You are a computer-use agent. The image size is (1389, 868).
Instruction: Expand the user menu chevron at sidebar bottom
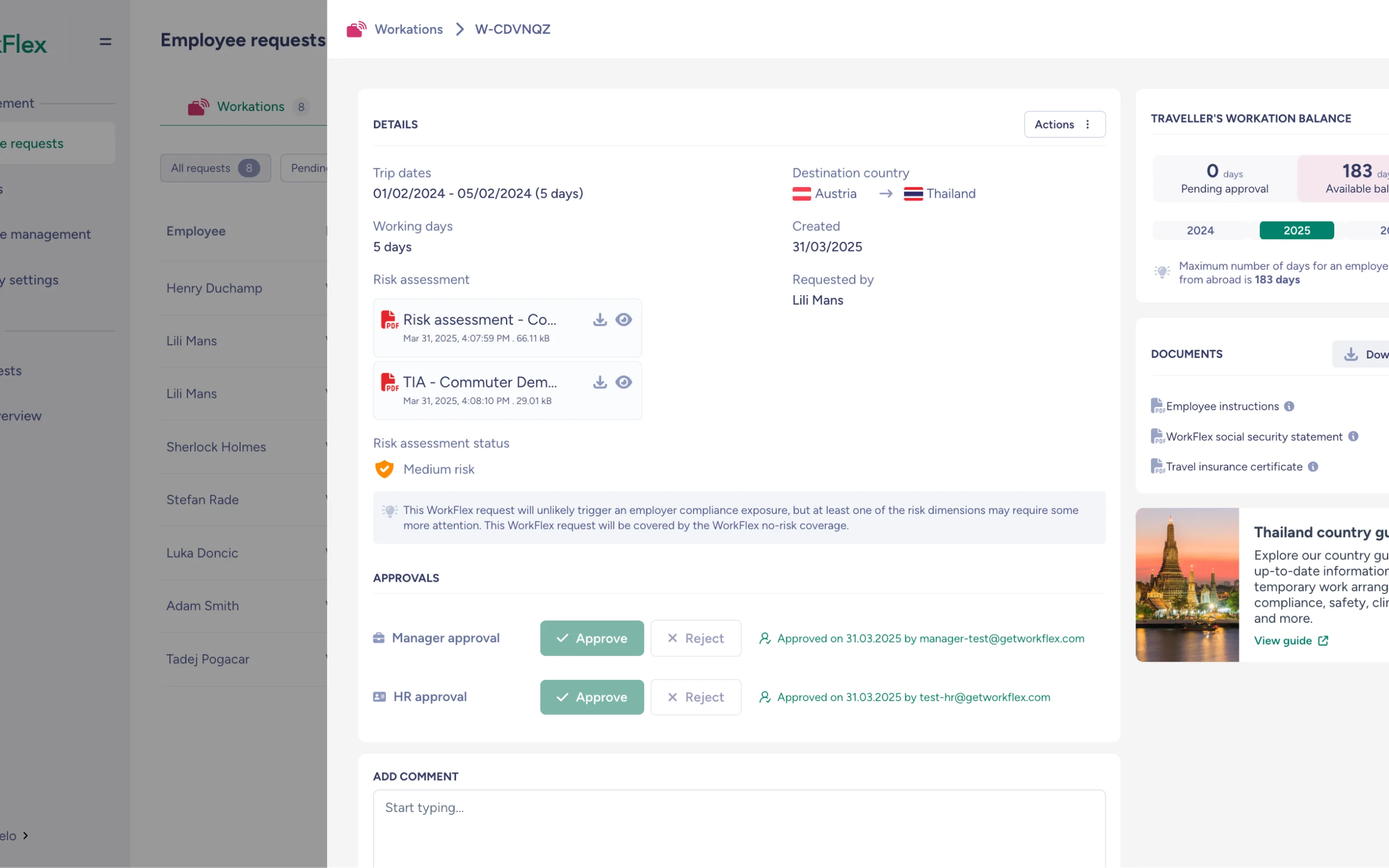click(x=25, y=836)
